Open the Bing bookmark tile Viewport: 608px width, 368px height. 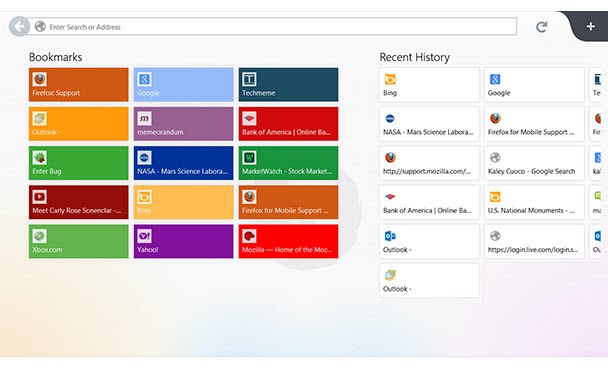coord(183,202)
